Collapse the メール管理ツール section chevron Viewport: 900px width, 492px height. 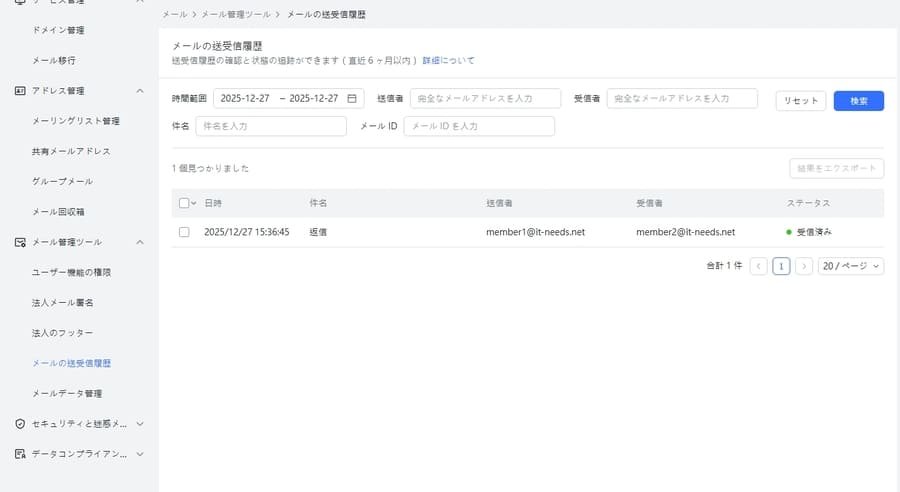(x=139, y=242)
